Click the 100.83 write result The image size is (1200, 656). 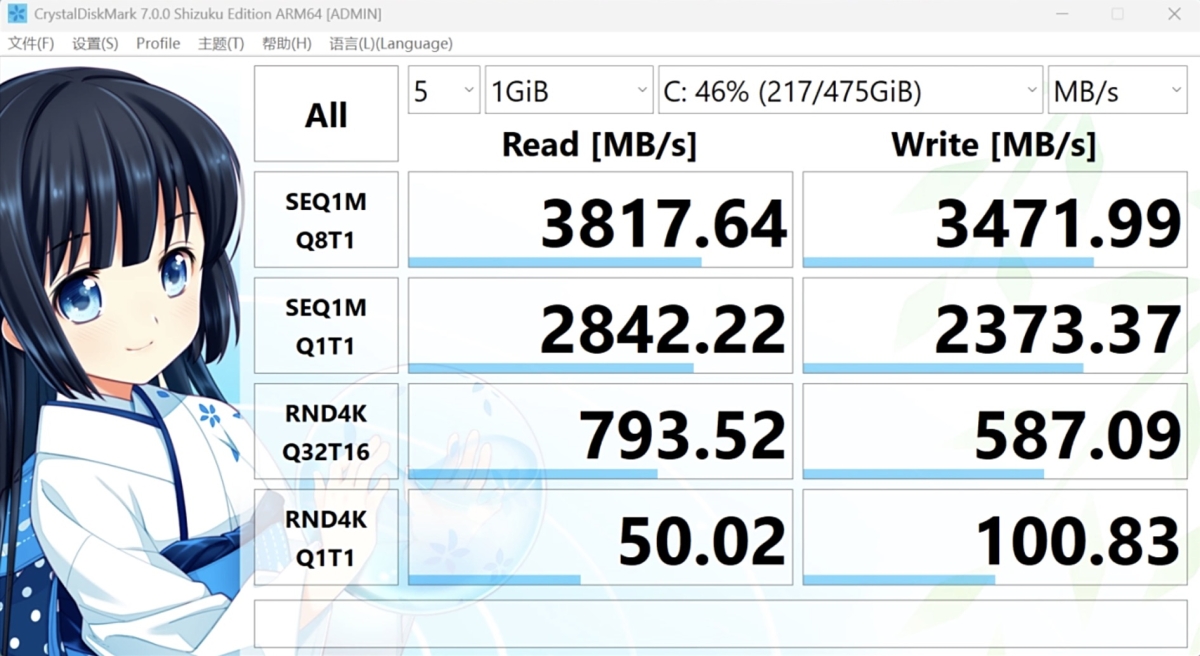[x=995, y=537]
